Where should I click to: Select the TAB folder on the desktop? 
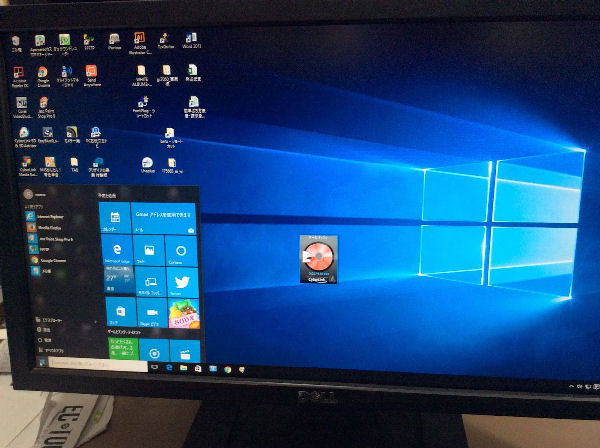(x=74, y=165)
